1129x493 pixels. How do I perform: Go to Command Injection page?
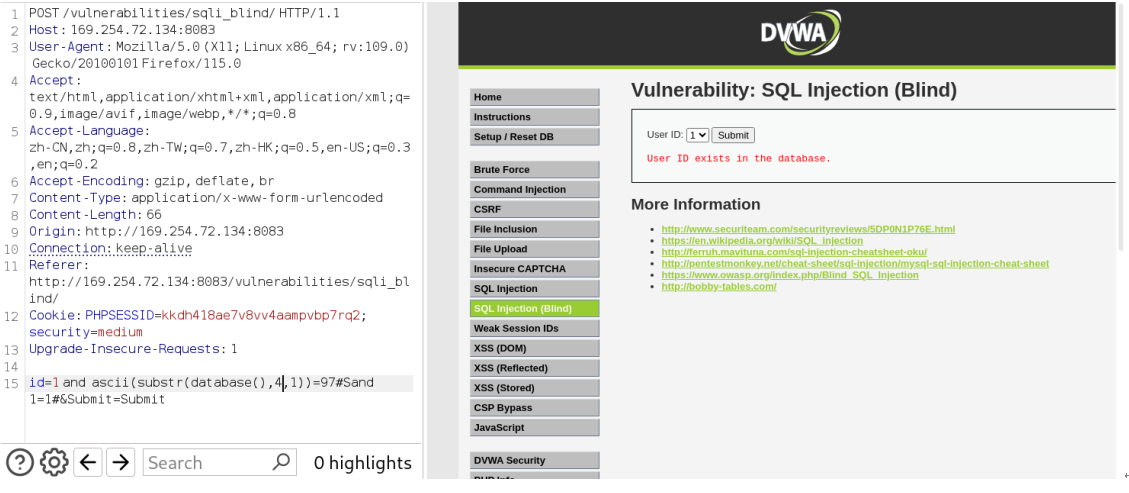[x=534, y=189]
